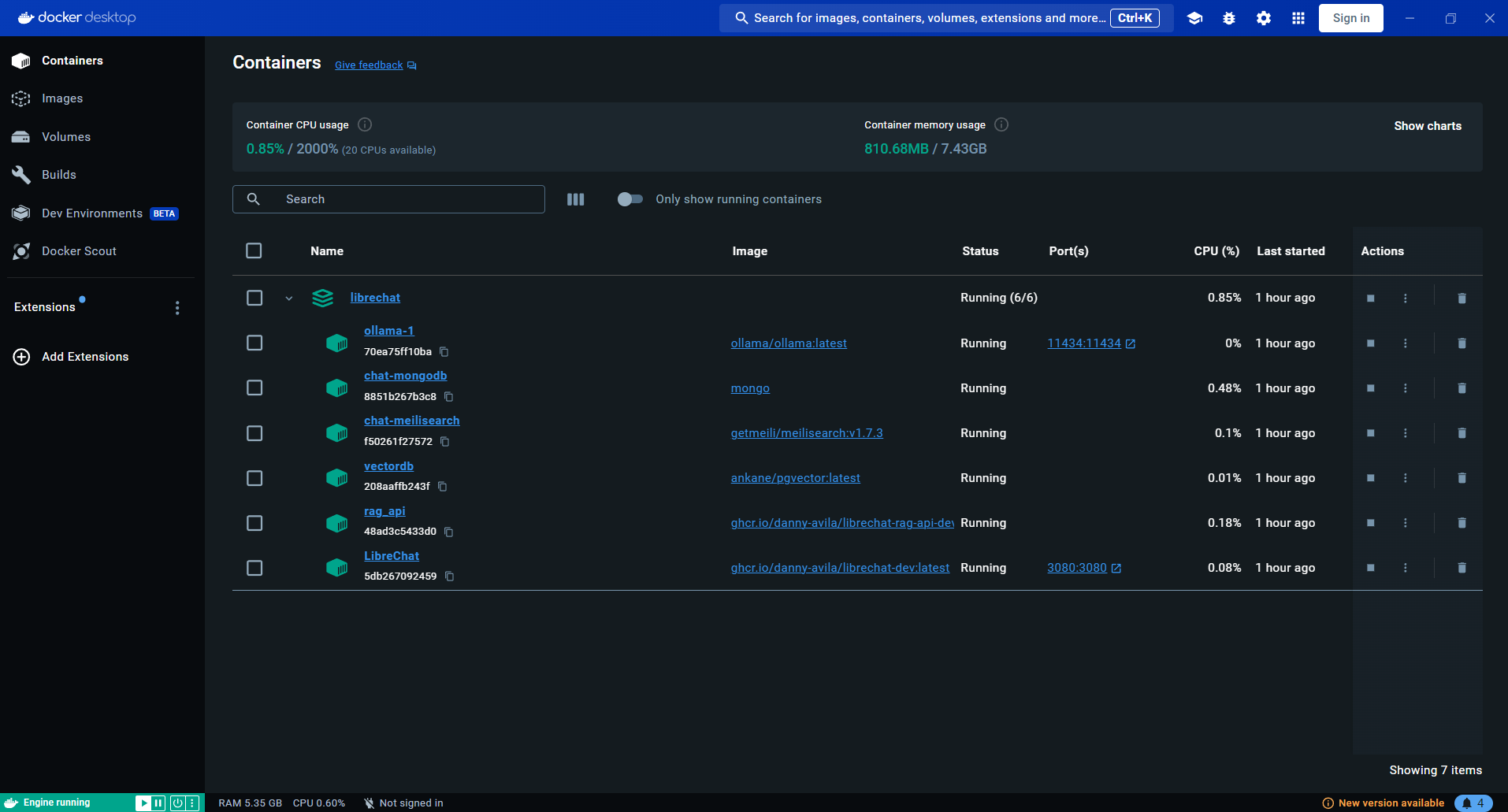Show memory usage info tooltip icon
Viewport: 1508px width, 812px height.
1001,124
